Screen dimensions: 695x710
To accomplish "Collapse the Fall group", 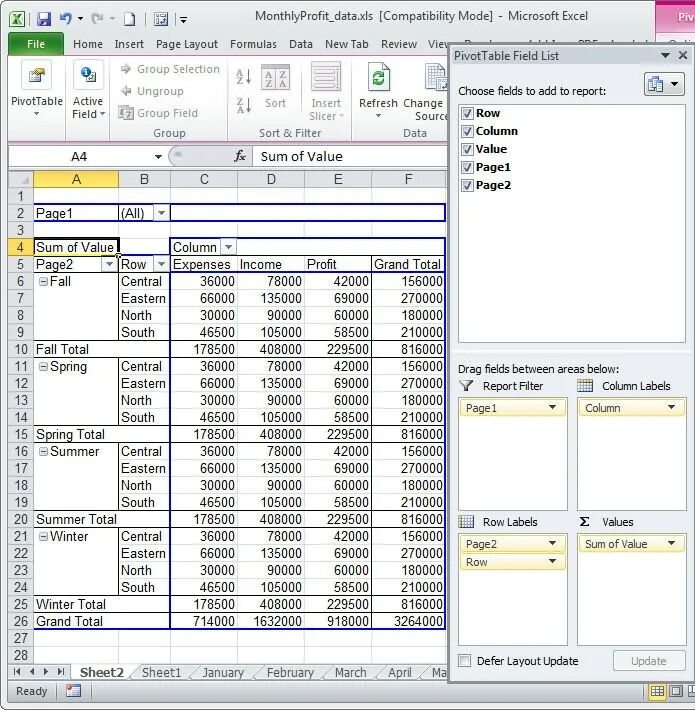I will pyautogui.click(x=43, y=282).
